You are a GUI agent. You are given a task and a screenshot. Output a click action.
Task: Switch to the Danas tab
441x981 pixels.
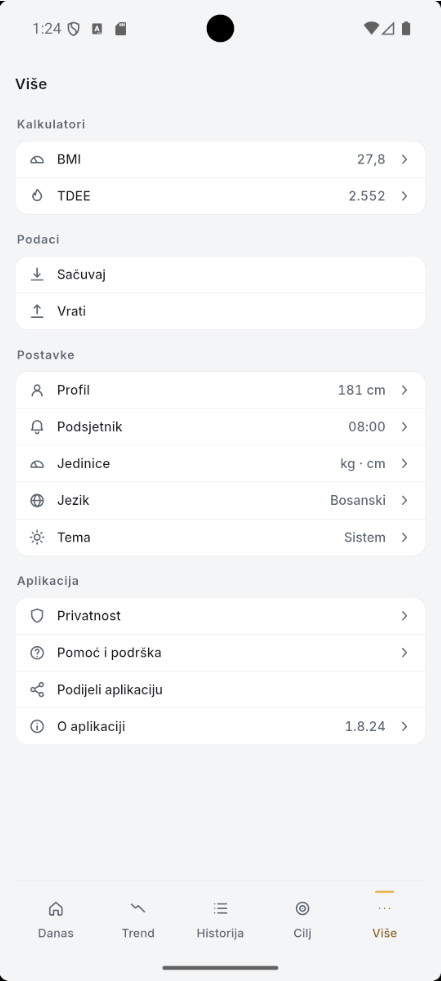[56, 919]
